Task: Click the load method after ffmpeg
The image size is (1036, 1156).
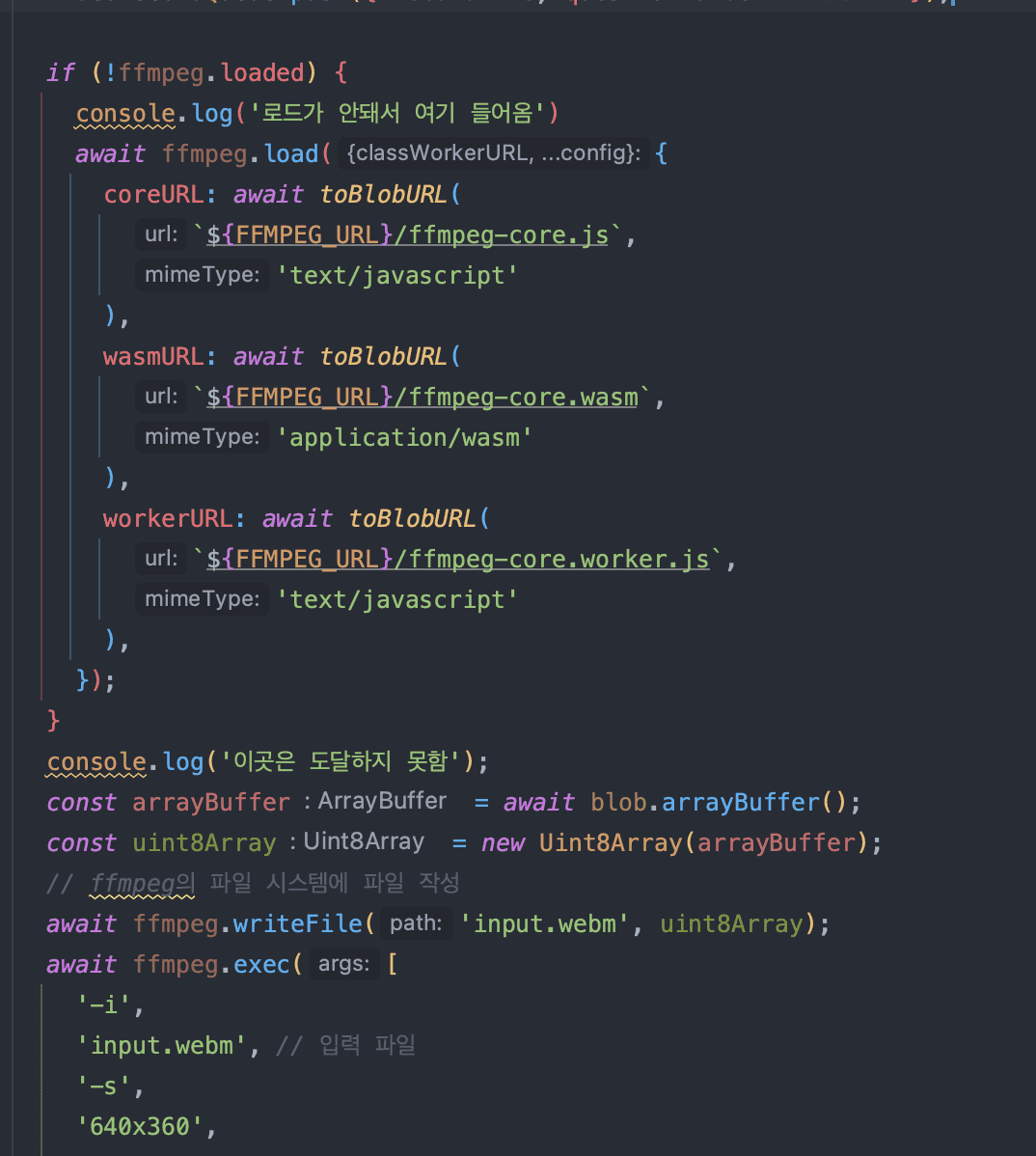Action: pos(291,154)
